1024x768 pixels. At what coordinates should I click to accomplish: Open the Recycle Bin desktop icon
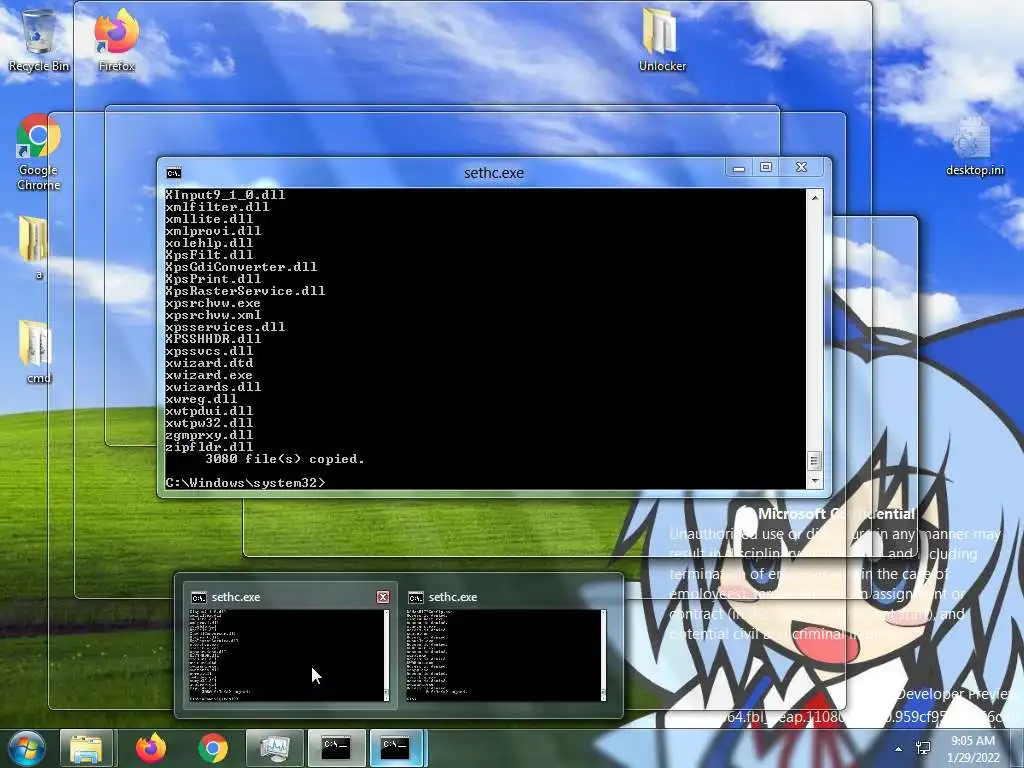pyautogui.click(x=39, y=39)
